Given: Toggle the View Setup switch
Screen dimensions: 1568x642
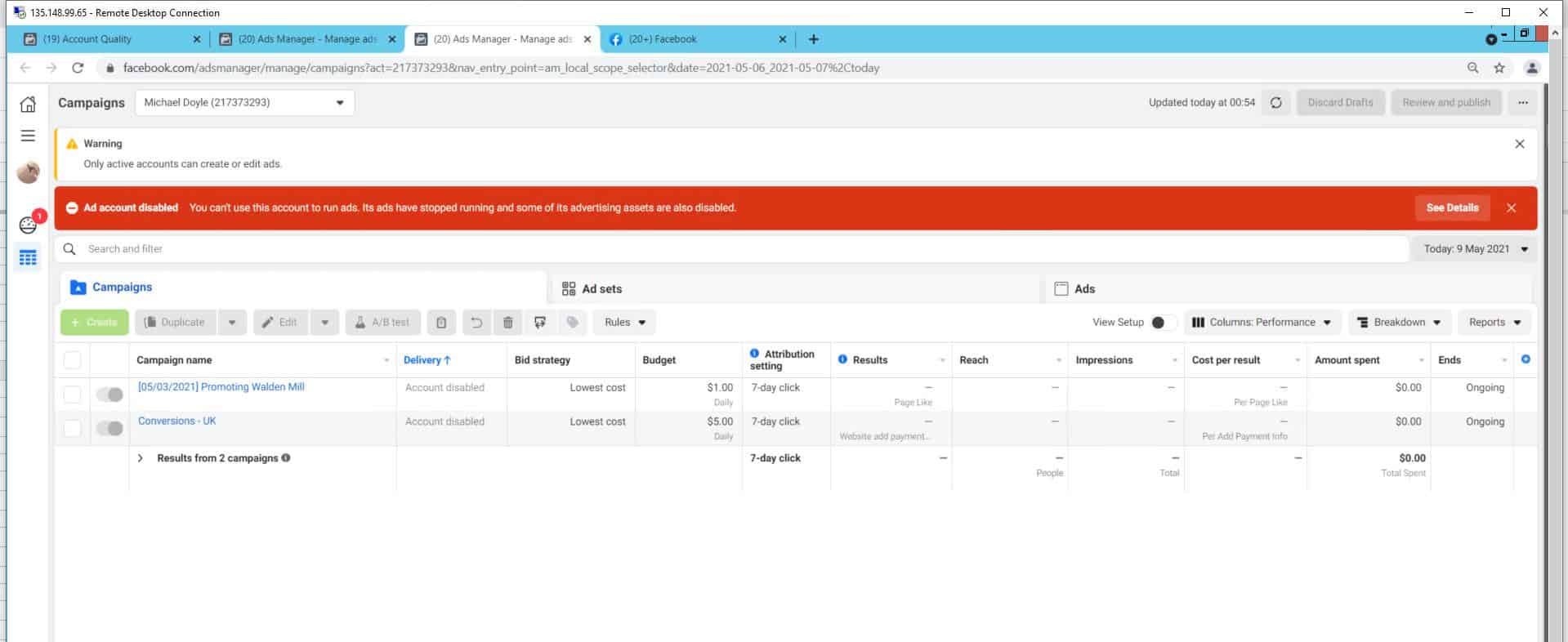Looking at the screenshot, I should [1162, 323].
